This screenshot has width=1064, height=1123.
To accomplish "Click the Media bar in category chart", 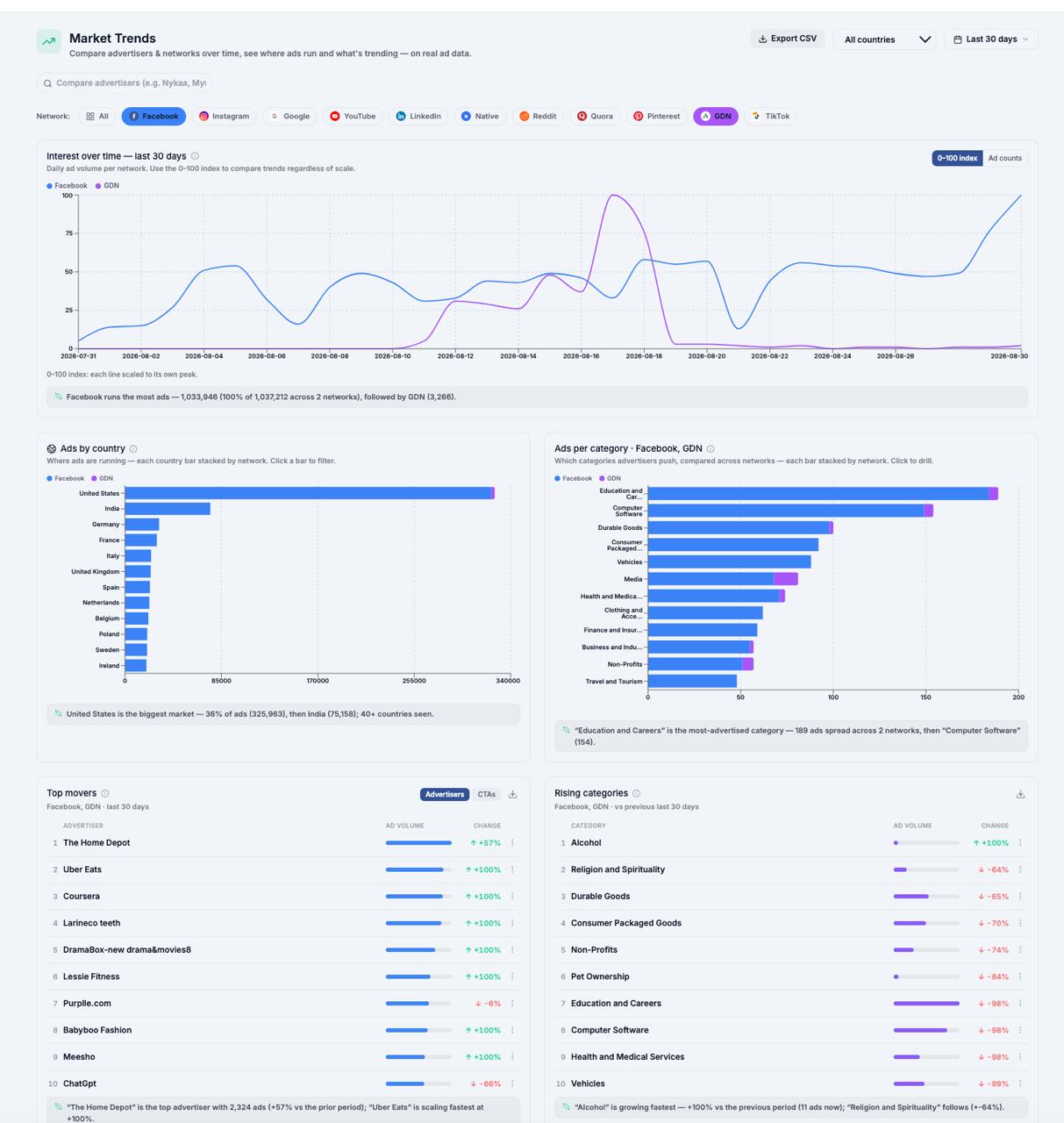I will tap(723, 579).
